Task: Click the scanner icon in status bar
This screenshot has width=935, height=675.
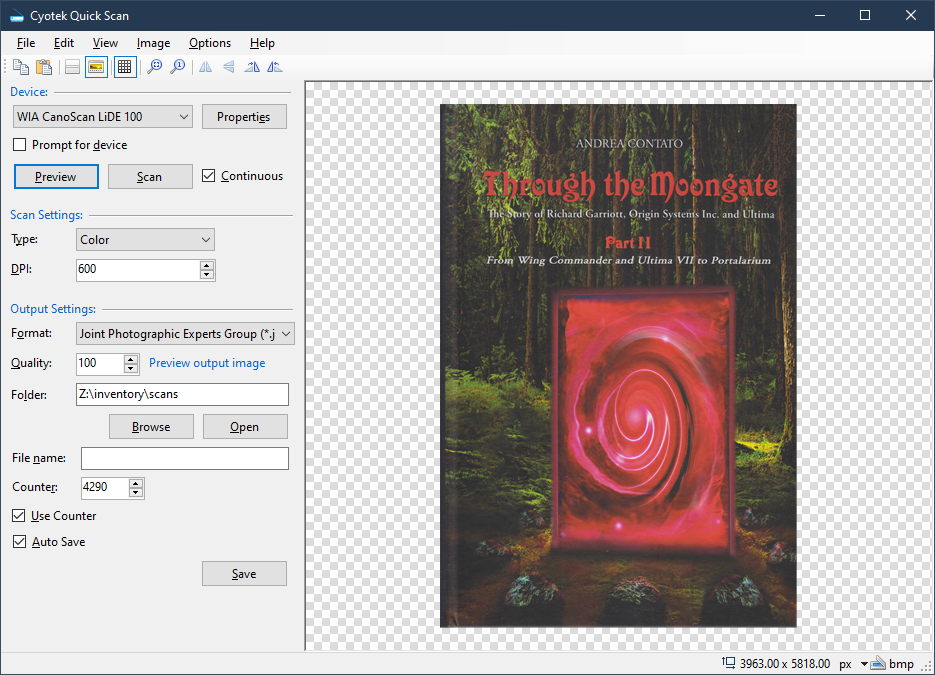Action: [x=878, y=663]
